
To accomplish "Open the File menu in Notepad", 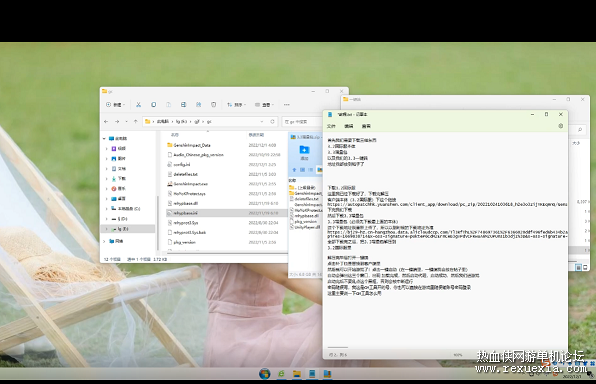I will (x=331, y=126).
